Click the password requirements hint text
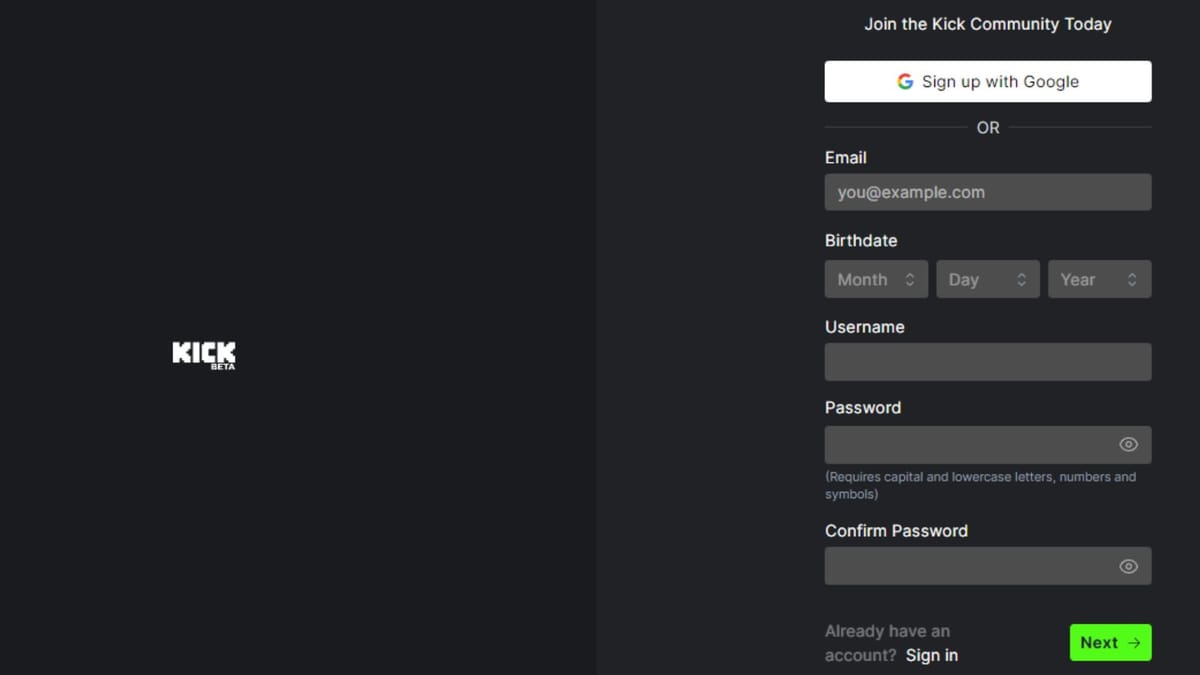 click(981, 485)
